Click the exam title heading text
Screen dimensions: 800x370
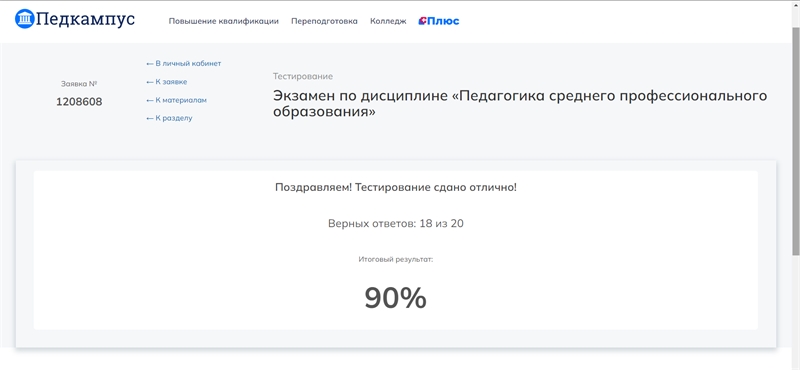click(520, 104)
